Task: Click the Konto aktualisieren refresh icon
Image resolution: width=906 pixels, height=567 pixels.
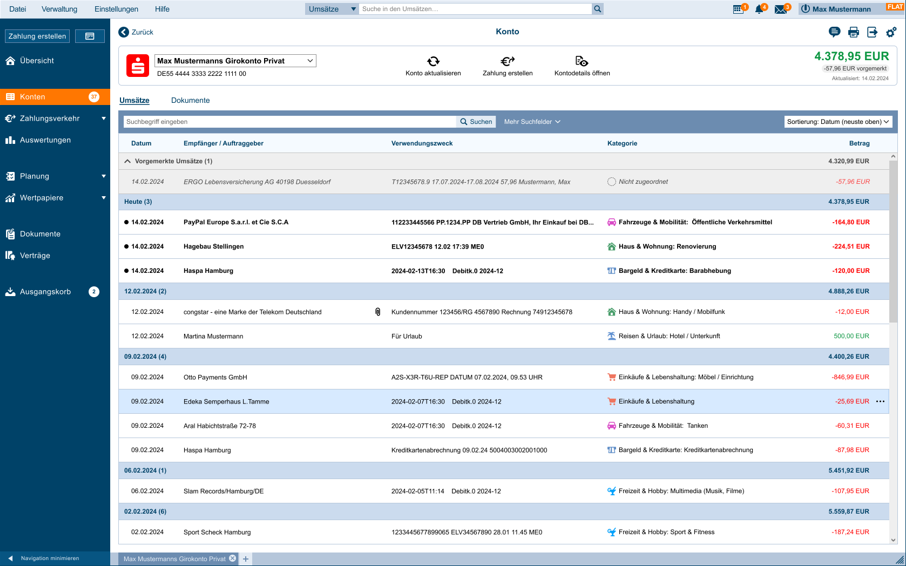Action: [x=433, y=62]
